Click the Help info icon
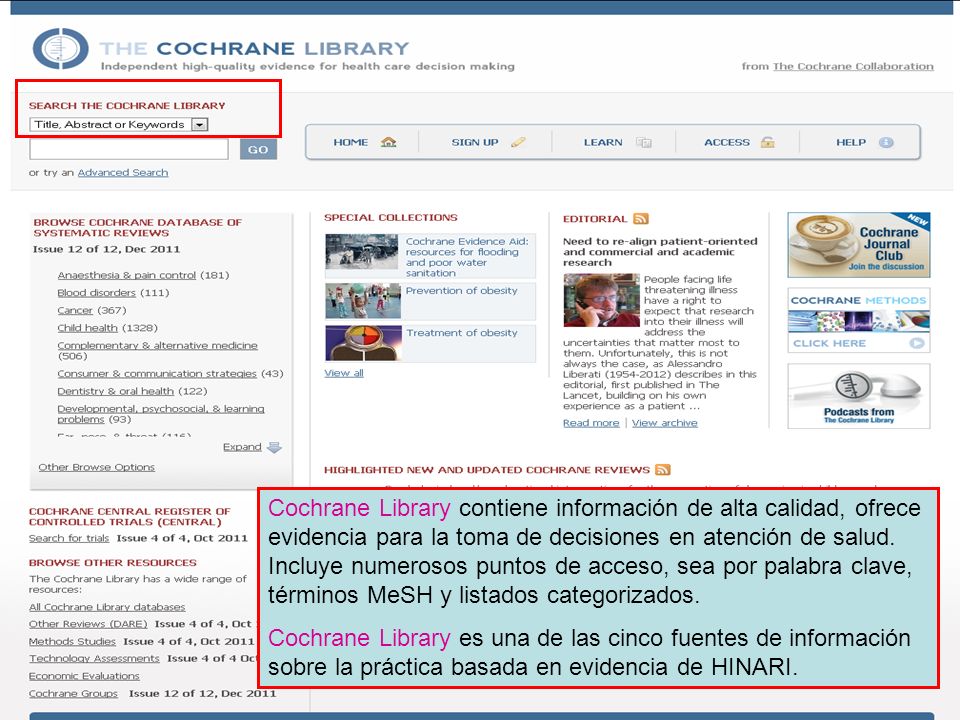Screen dimensions: 960x720 886,142
